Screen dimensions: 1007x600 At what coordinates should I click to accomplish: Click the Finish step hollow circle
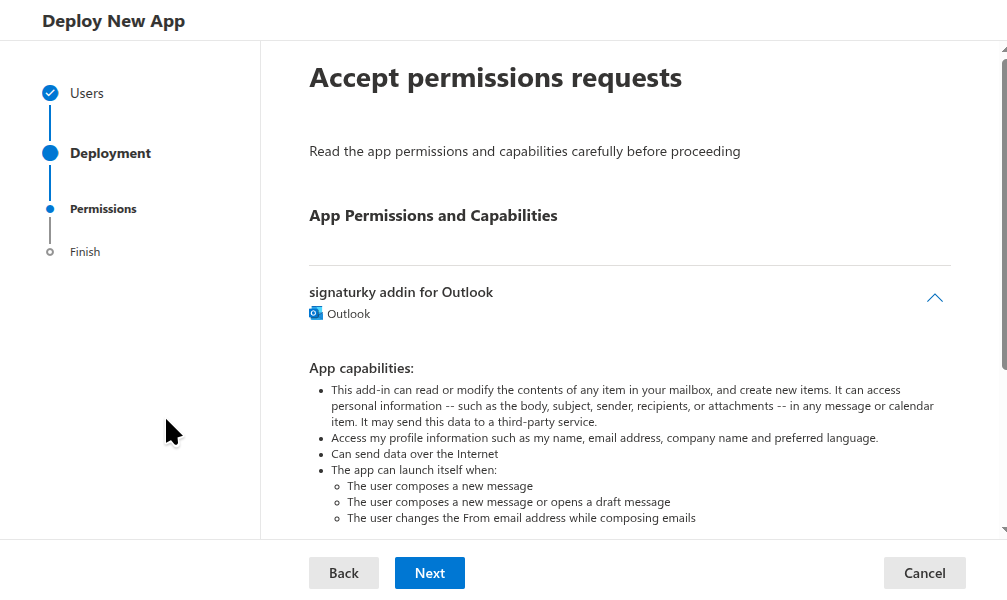[x=50, y=252]
